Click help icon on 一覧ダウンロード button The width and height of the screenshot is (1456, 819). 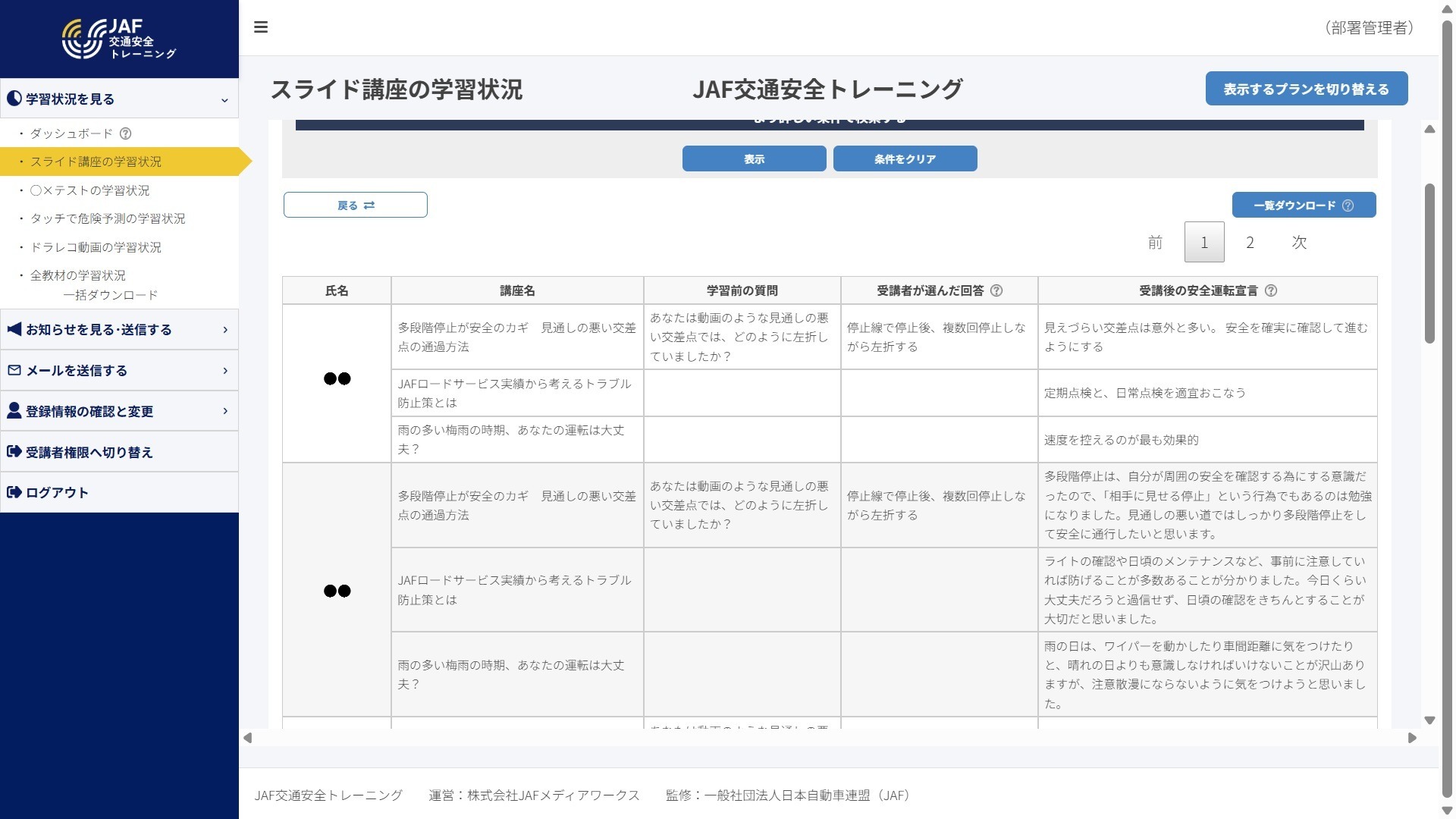click(1348, 206)
